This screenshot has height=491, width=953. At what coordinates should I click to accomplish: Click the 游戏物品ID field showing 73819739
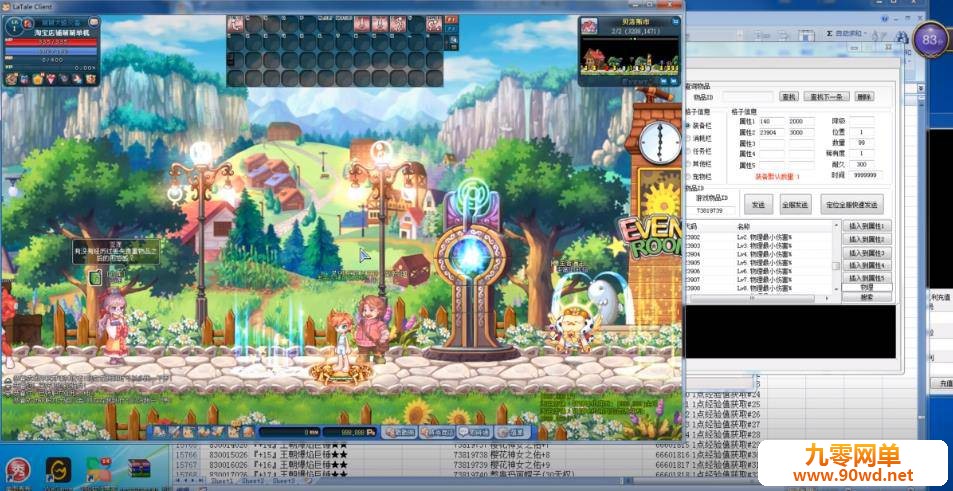click(x=709, y=210)
